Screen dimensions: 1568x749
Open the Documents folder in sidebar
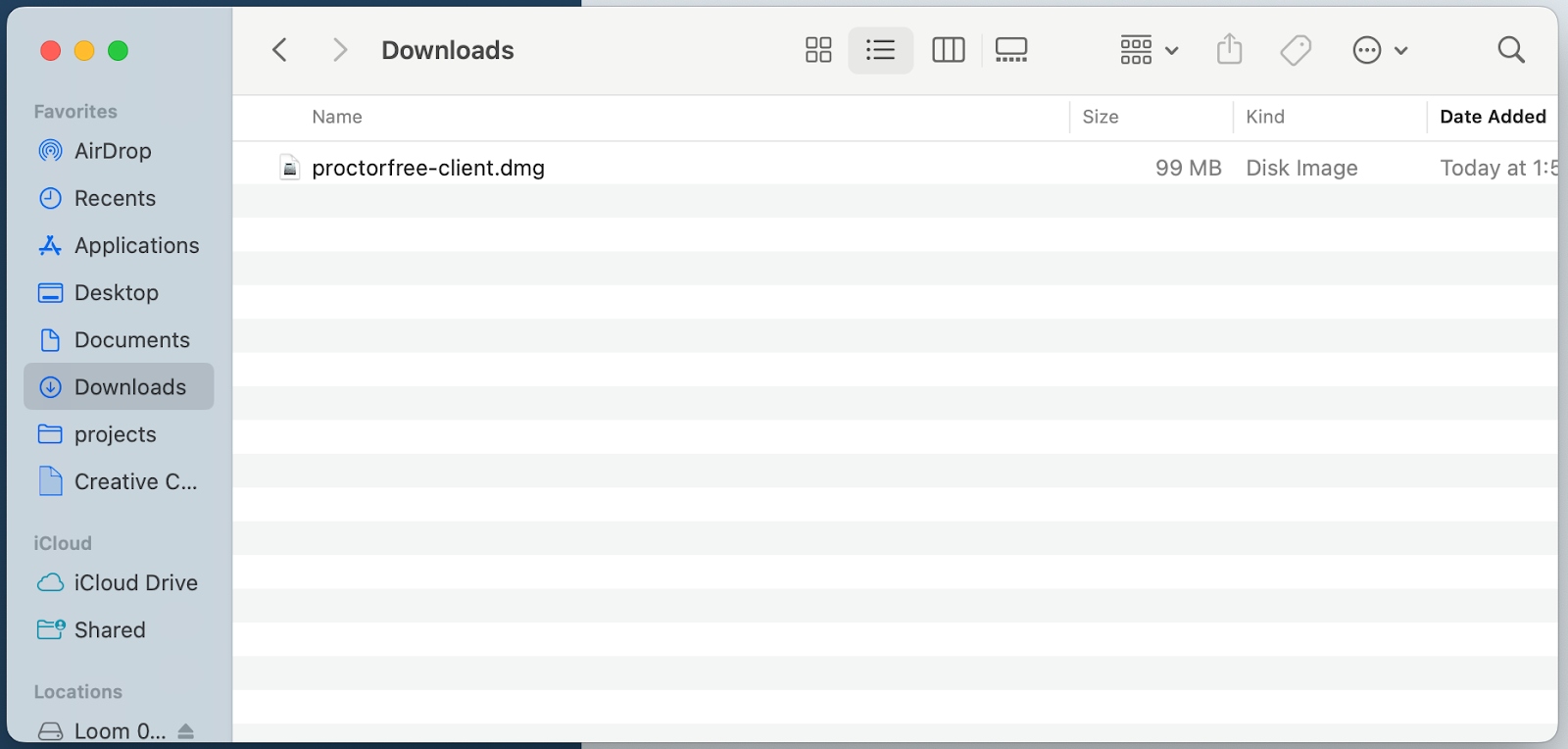click(131, 340)
